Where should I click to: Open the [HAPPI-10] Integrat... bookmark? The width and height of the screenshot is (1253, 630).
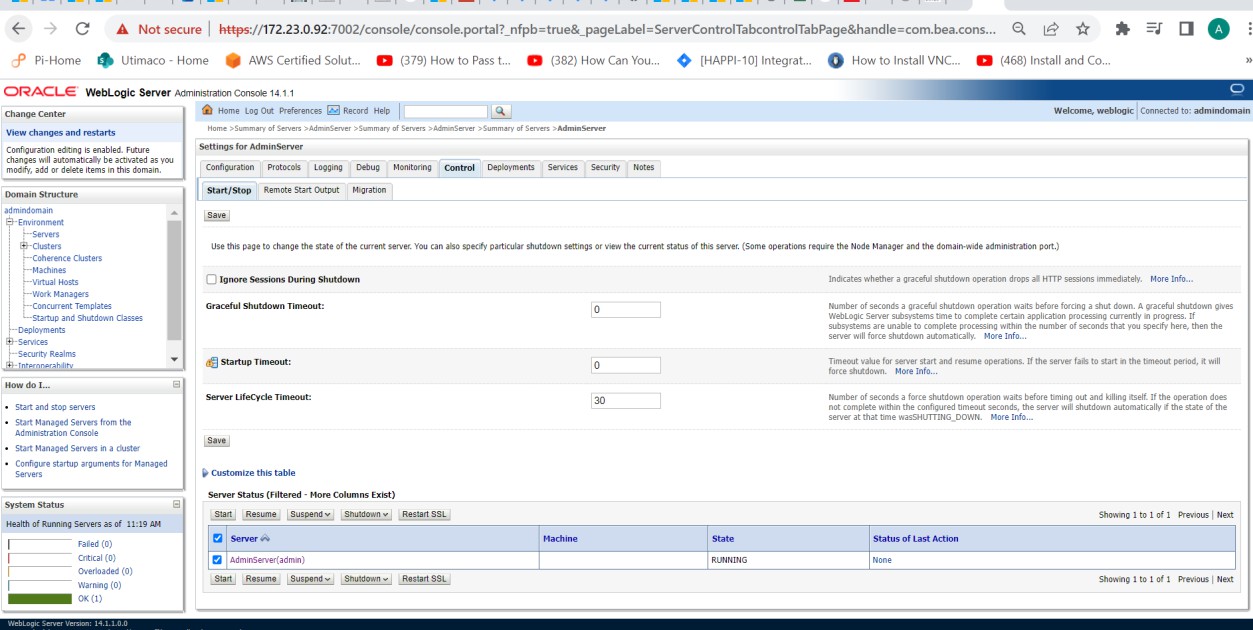[744, 60]
